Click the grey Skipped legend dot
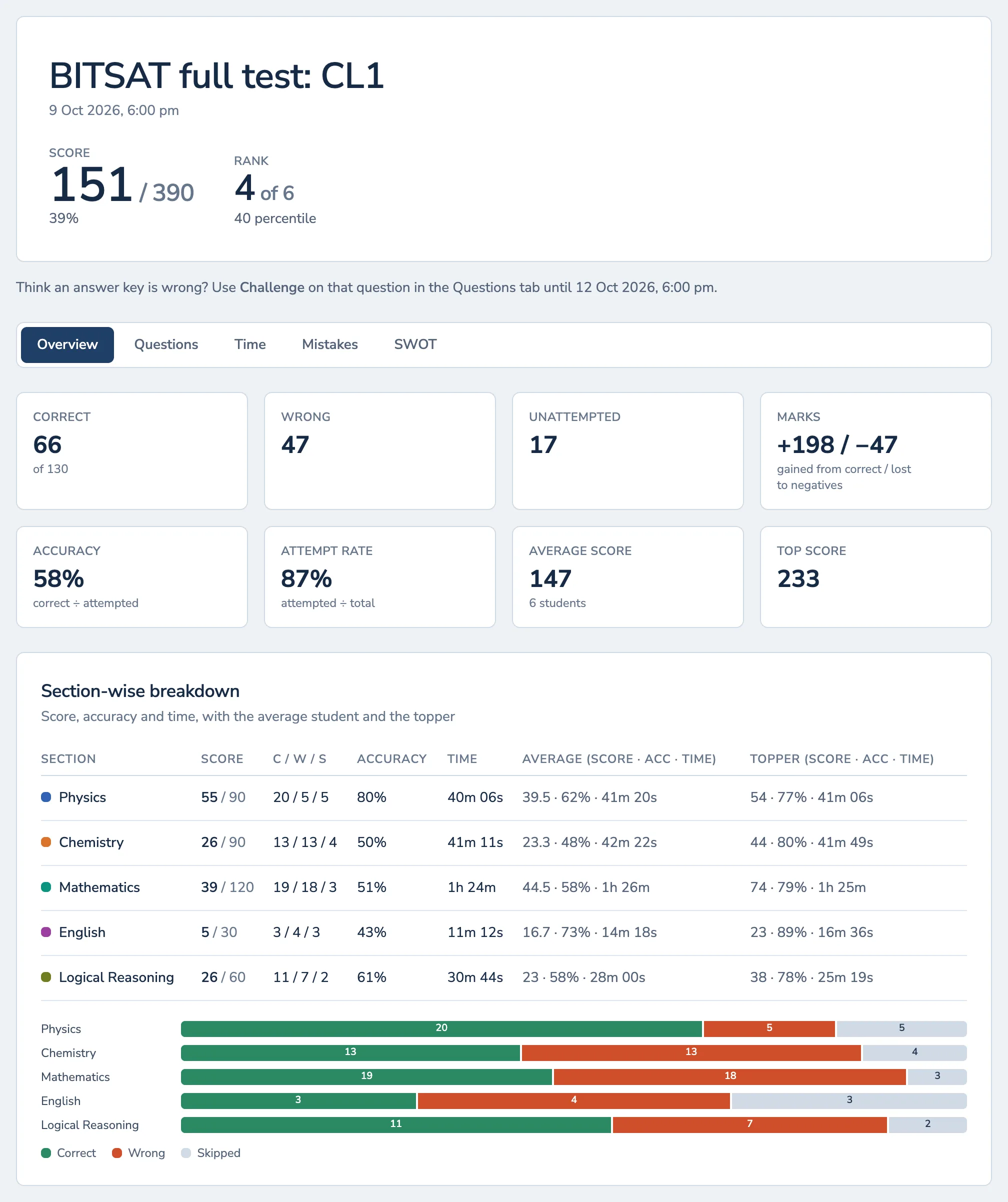This screenshot has height=1202, width=1008. coord(186,1153)
